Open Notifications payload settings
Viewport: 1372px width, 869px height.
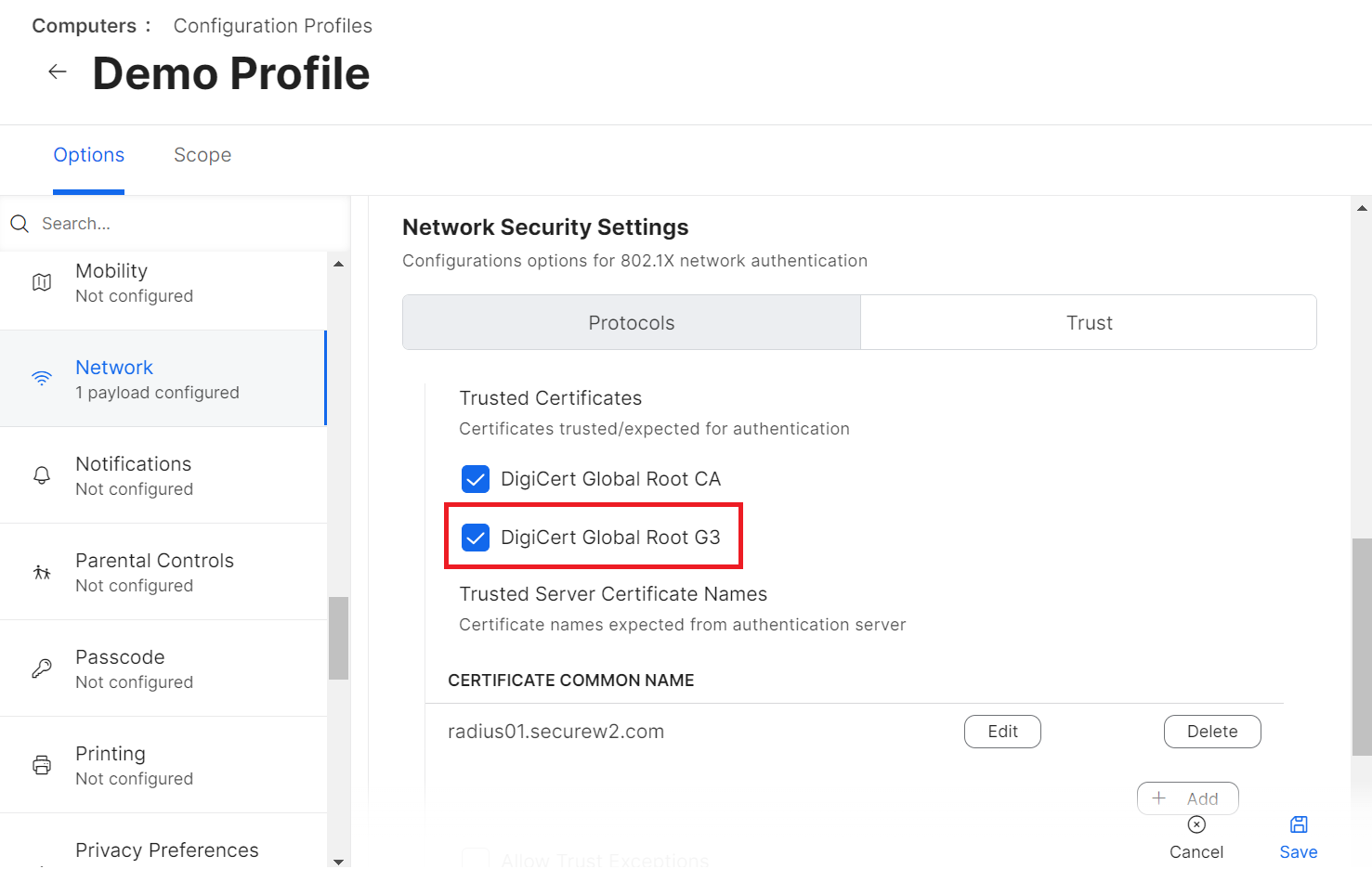click(163, 475)
